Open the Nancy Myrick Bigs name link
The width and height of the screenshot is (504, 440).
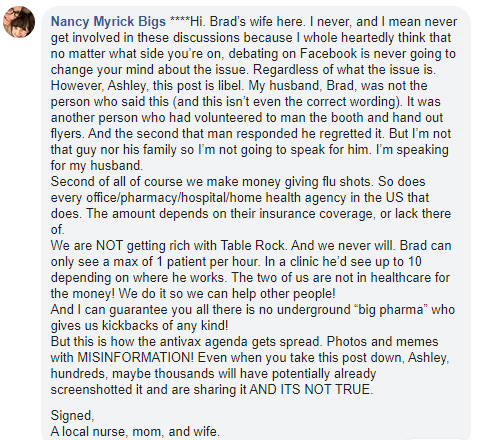pyautogui.click(x=108, y=22)
